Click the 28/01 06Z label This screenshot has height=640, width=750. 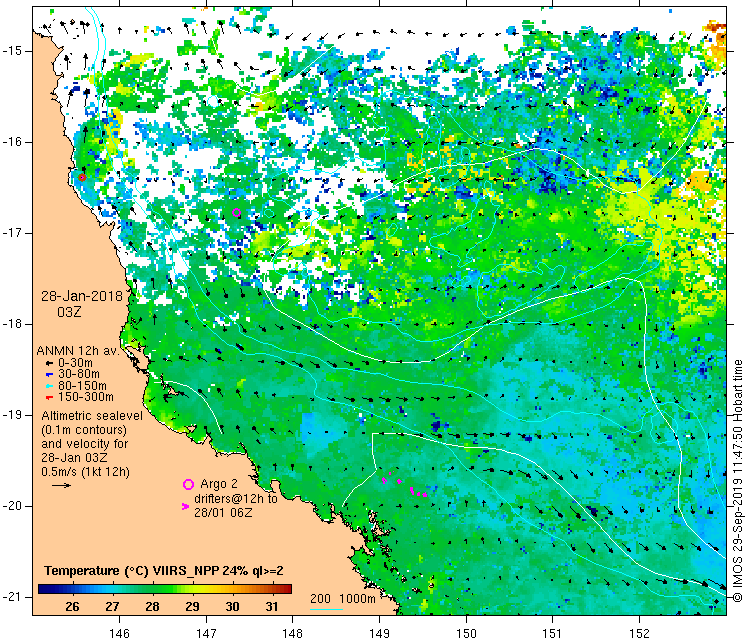pos(223,512)
